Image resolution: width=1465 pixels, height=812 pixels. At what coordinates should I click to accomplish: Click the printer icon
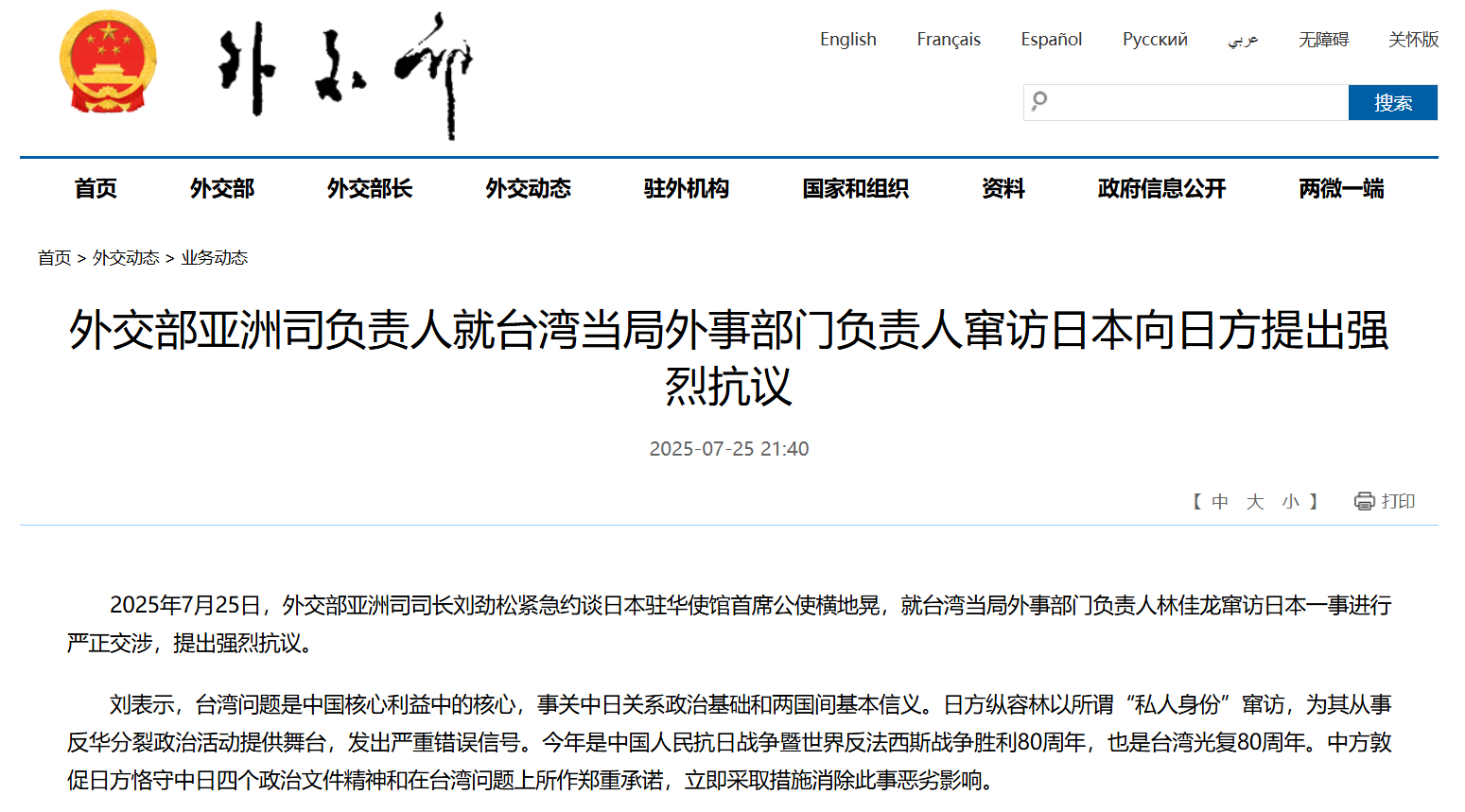pos(1364,501)
